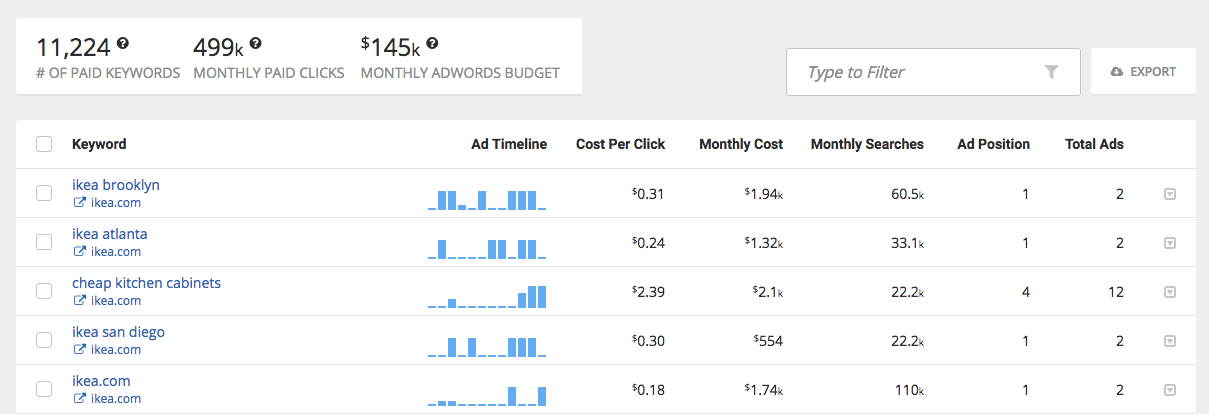1209x414 pixels.
Task: Select the ikea.com keyword row checkbox
Action: [x=44, y=389]
